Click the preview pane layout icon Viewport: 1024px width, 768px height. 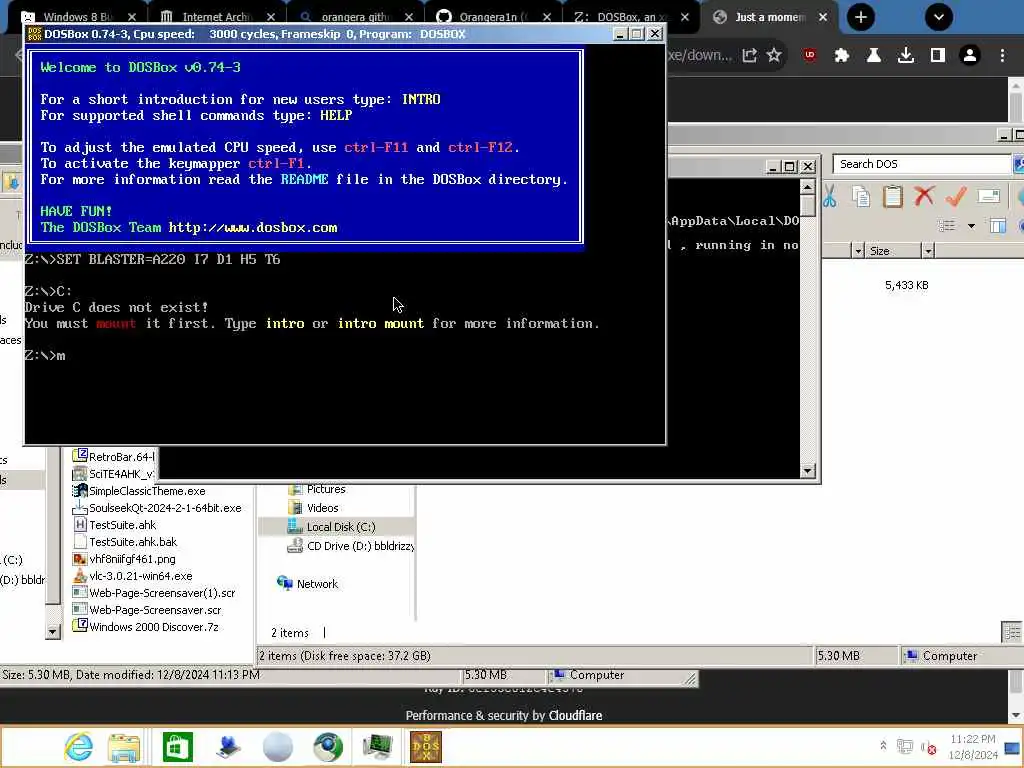click(997, 226)
